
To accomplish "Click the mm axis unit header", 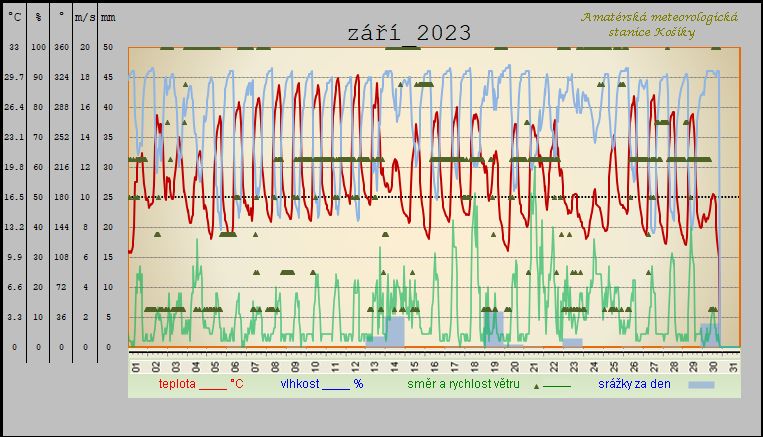I will (x=108, y=18).
